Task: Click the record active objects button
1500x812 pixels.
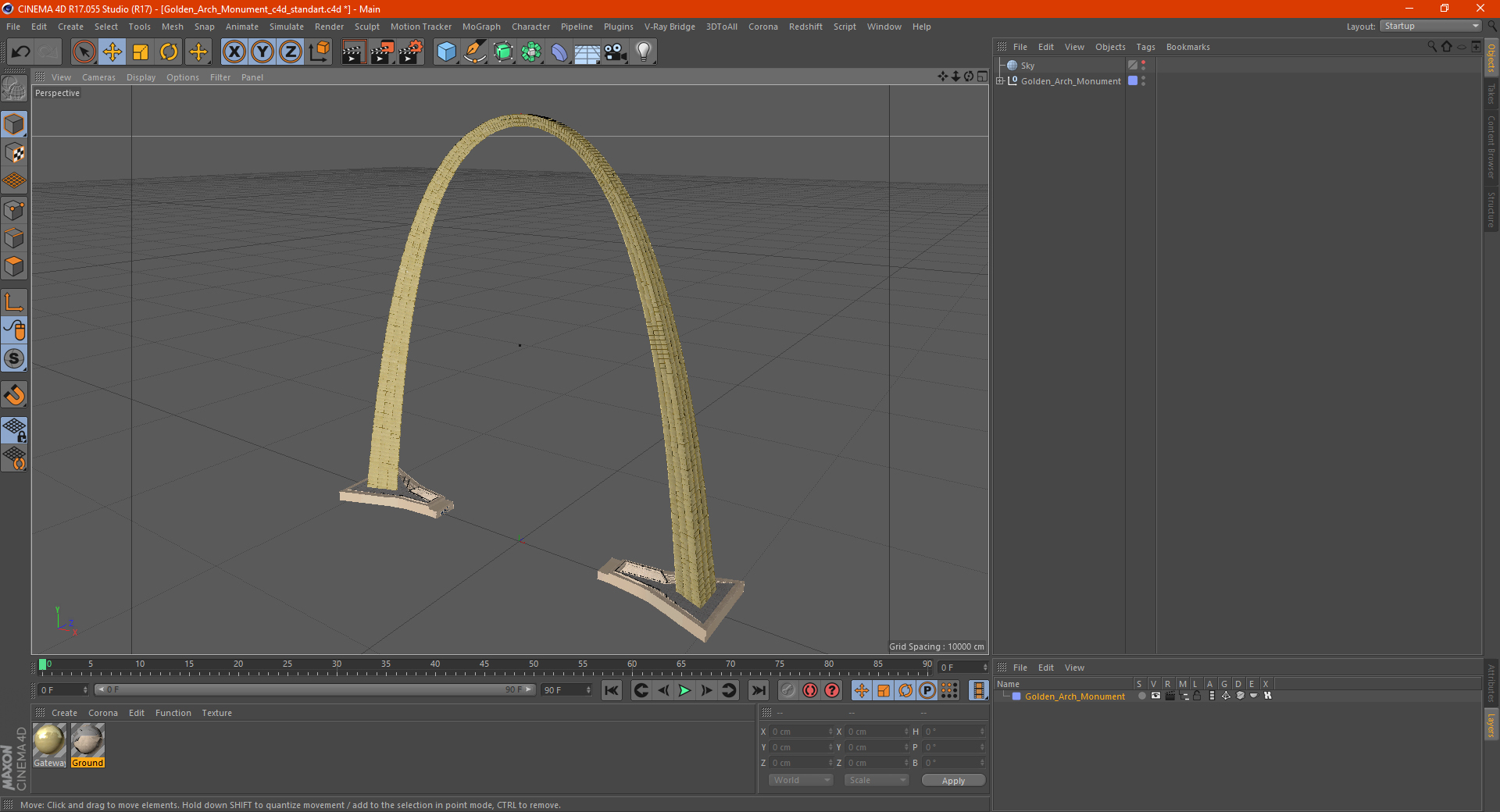Action: point(788,690)
